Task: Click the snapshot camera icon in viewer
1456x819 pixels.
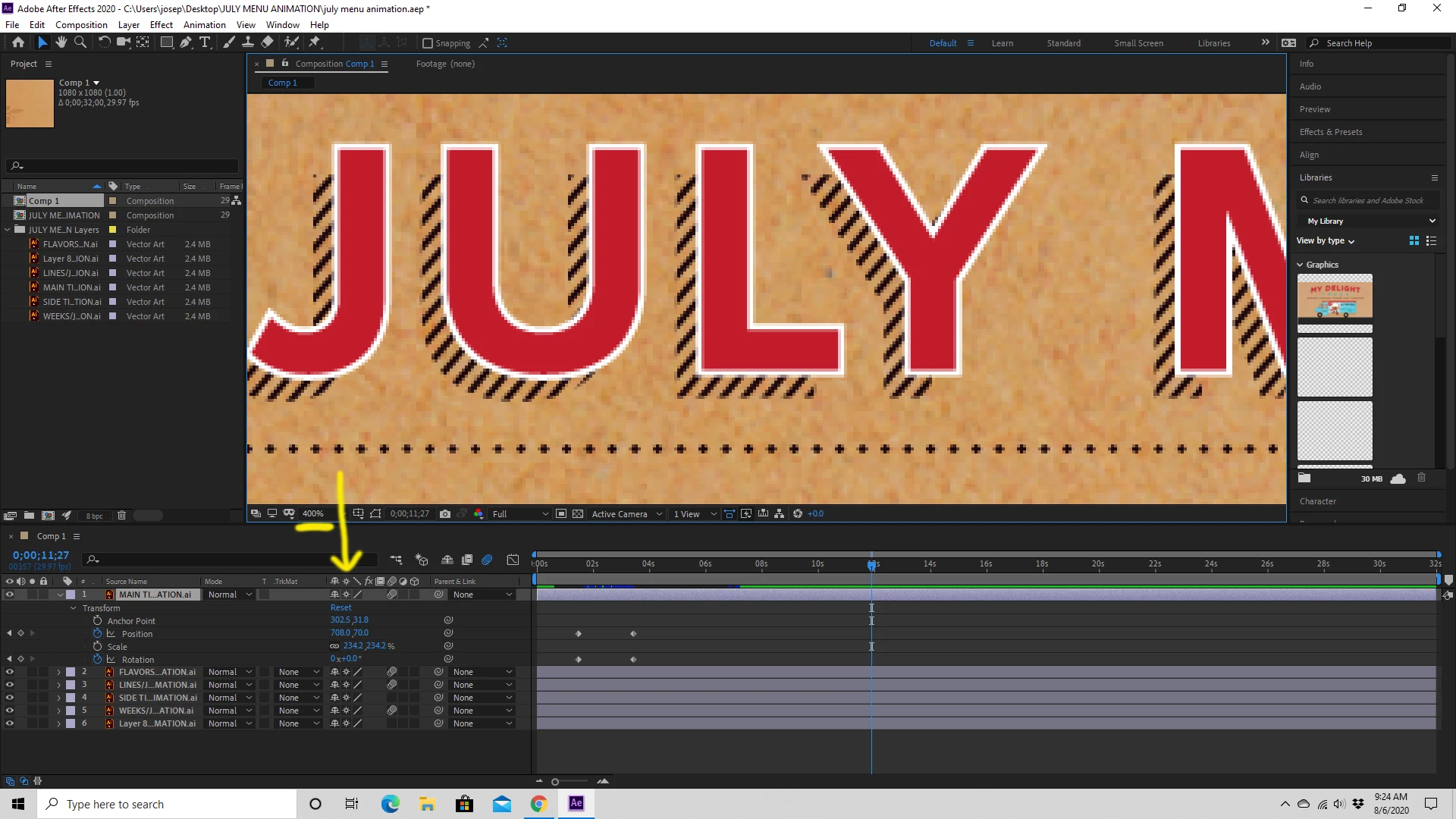Action: [x=445, y=513]
